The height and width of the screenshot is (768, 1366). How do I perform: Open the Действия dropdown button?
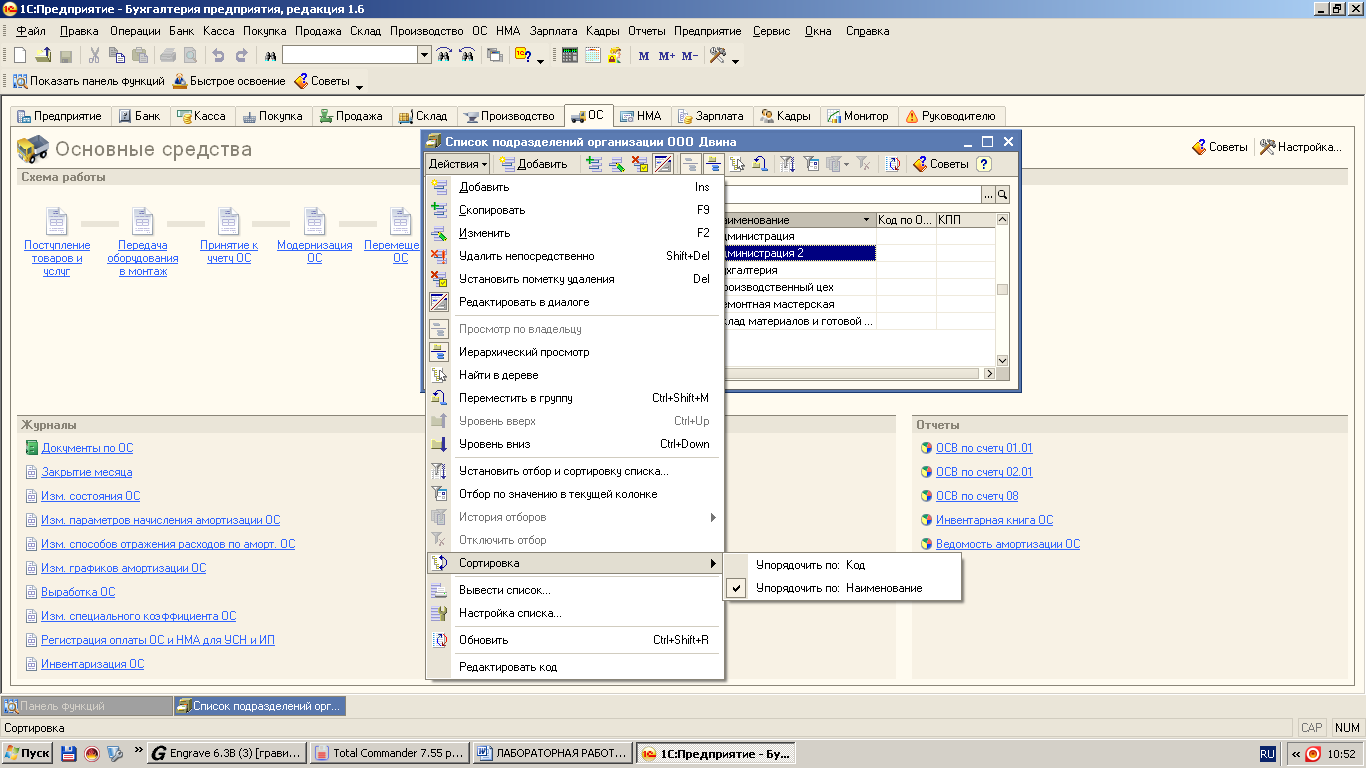click(x=458, y=164)
